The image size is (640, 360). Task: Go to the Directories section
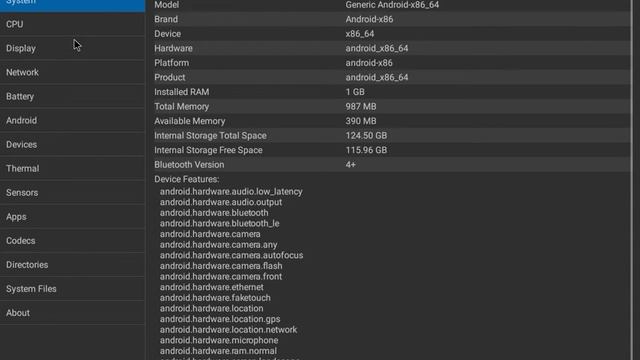coord(72,265)
